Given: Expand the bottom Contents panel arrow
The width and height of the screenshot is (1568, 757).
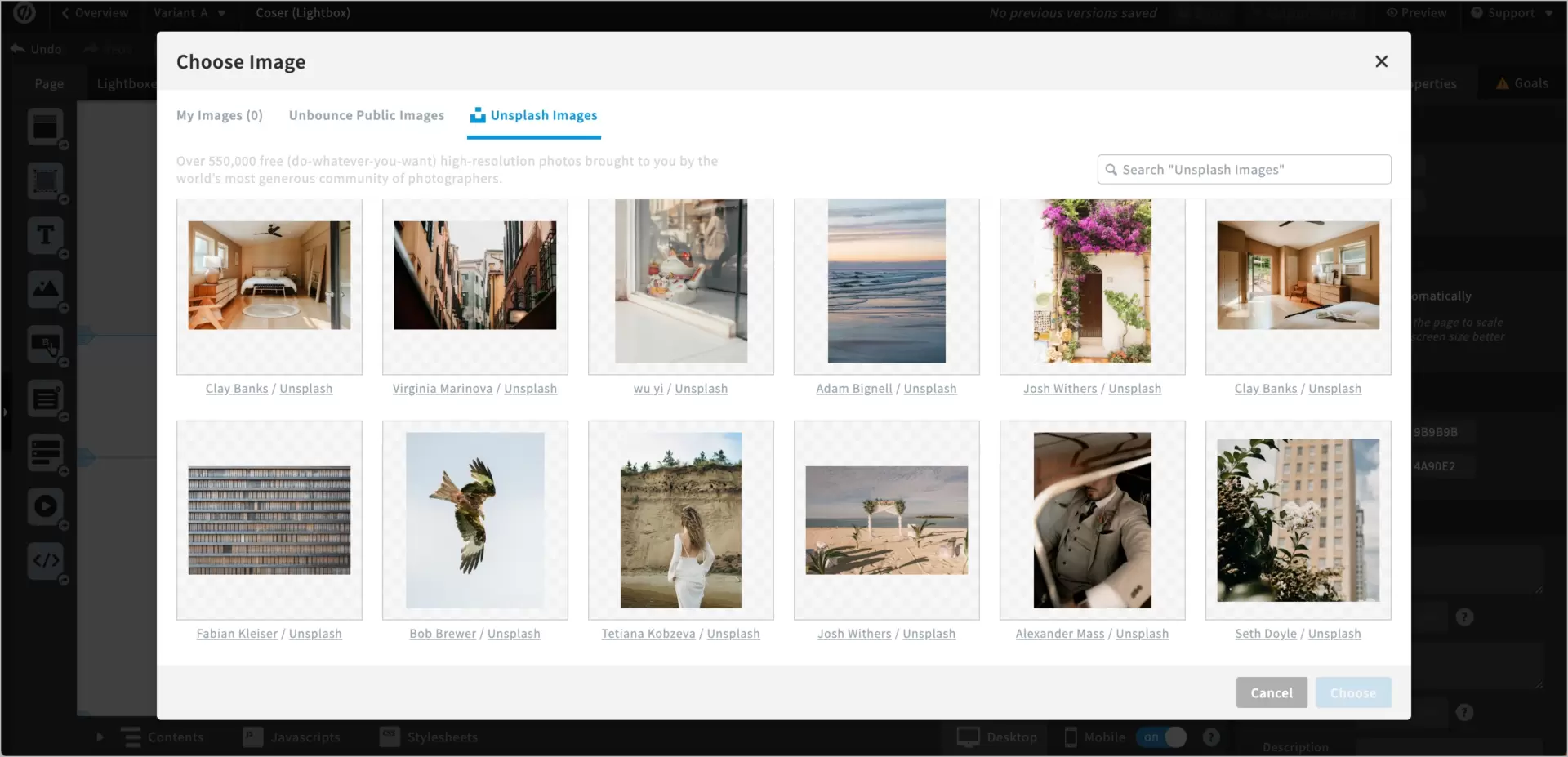Looking at the screenshot, I should click(x=100, y=737).
